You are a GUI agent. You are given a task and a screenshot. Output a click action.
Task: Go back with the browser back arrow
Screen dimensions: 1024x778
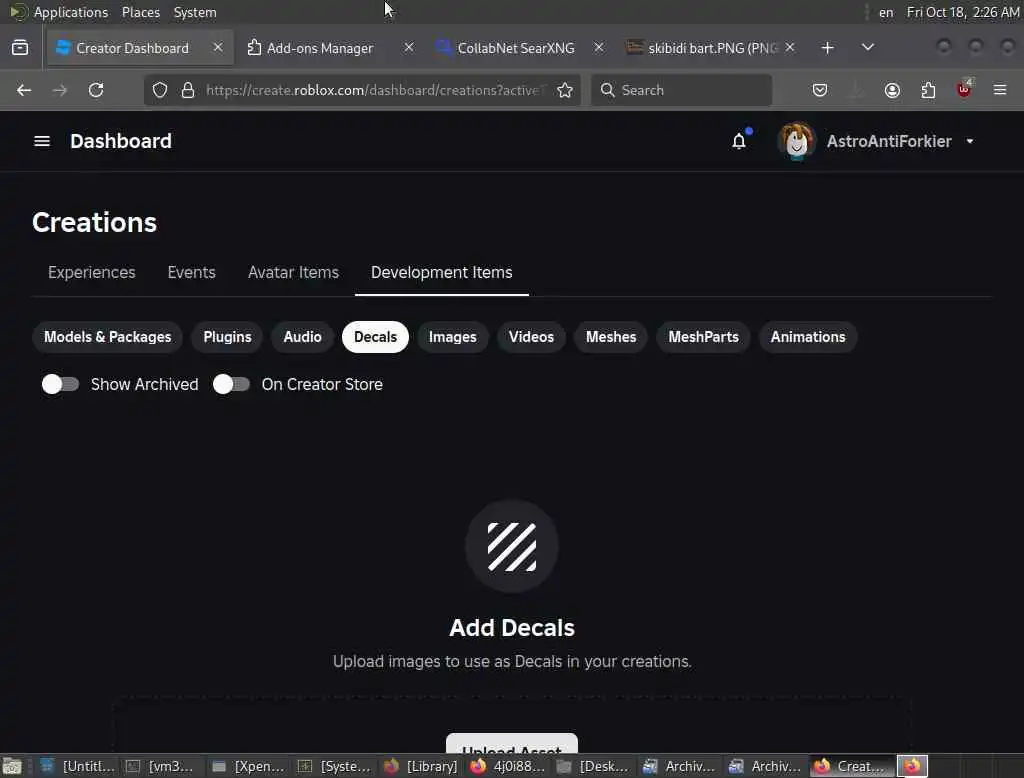coord(24,90)
